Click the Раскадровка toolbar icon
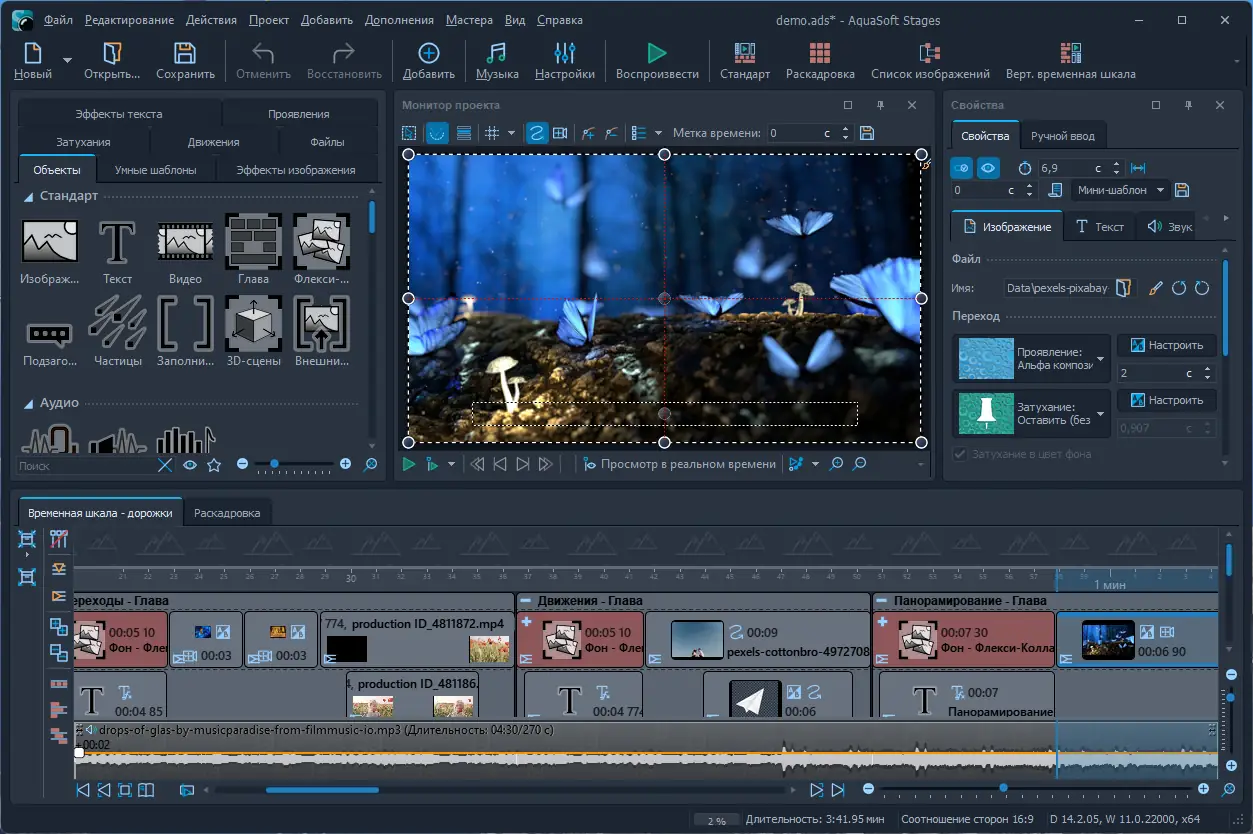This screenshot has width=1253, height=834. point(819,54)
